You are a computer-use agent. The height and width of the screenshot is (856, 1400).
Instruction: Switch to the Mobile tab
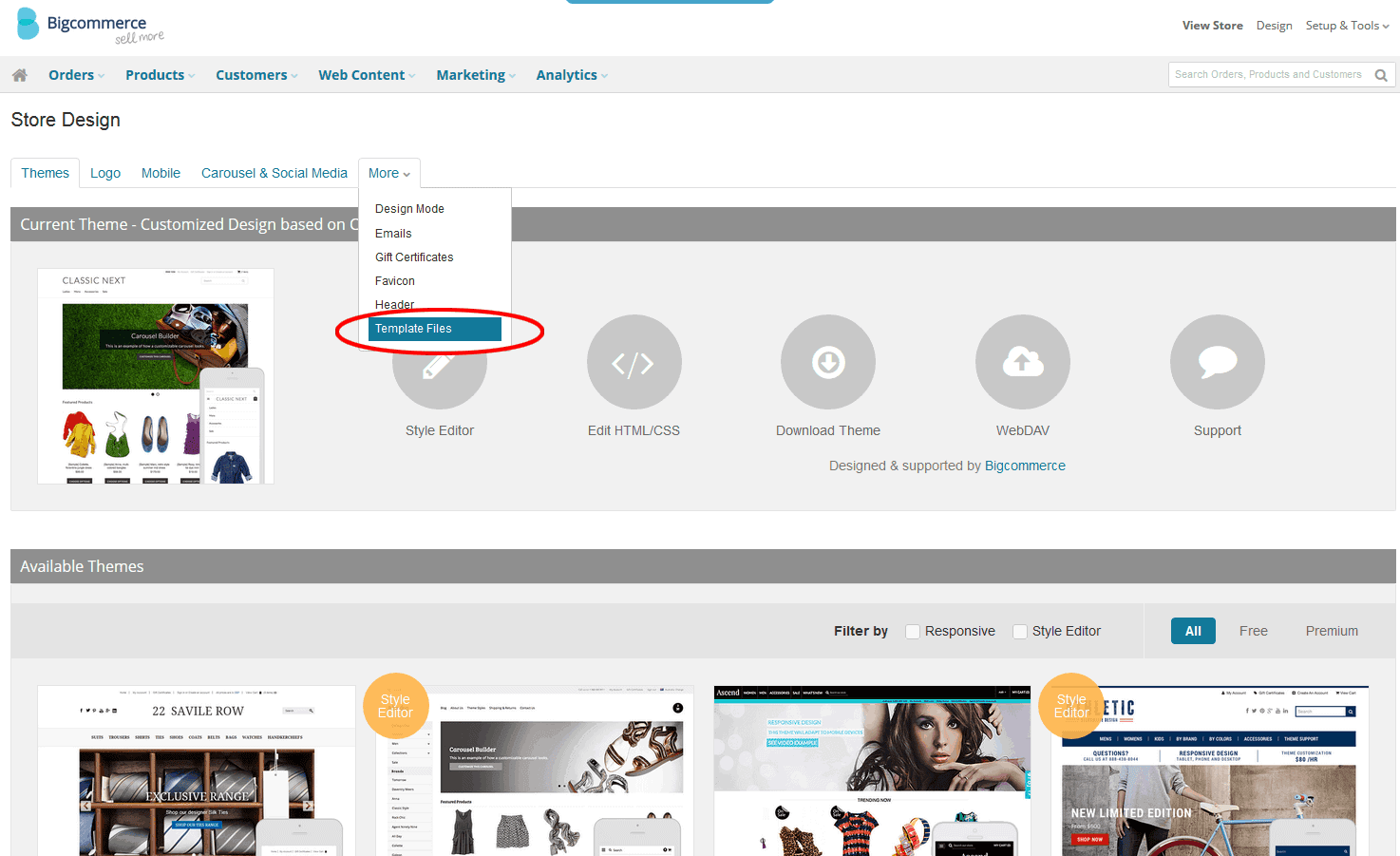click(161, 173)
